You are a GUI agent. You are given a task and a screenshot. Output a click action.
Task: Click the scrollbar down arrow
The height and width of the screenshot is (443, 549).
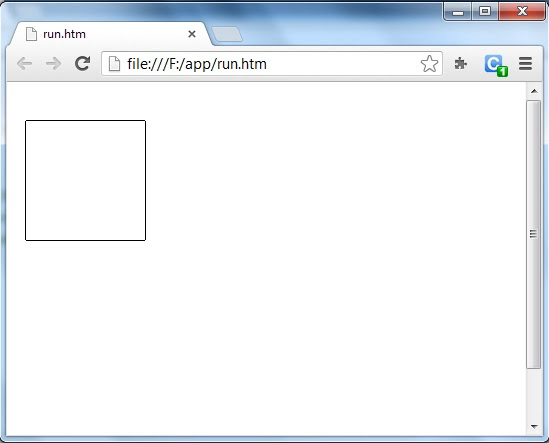(x=534, y=427)
